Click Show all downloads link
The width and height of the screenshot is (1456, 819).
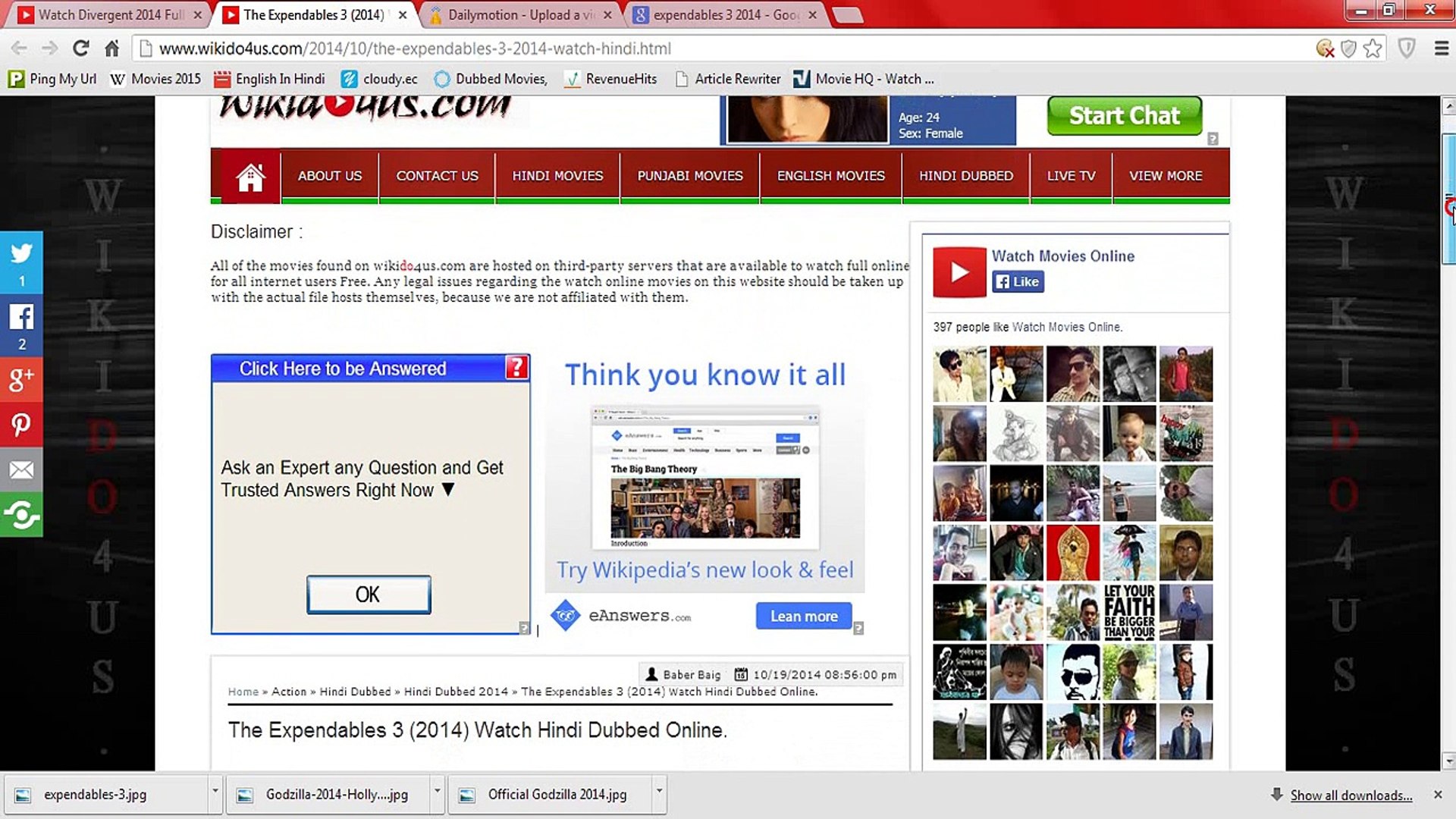point(1351,795)
